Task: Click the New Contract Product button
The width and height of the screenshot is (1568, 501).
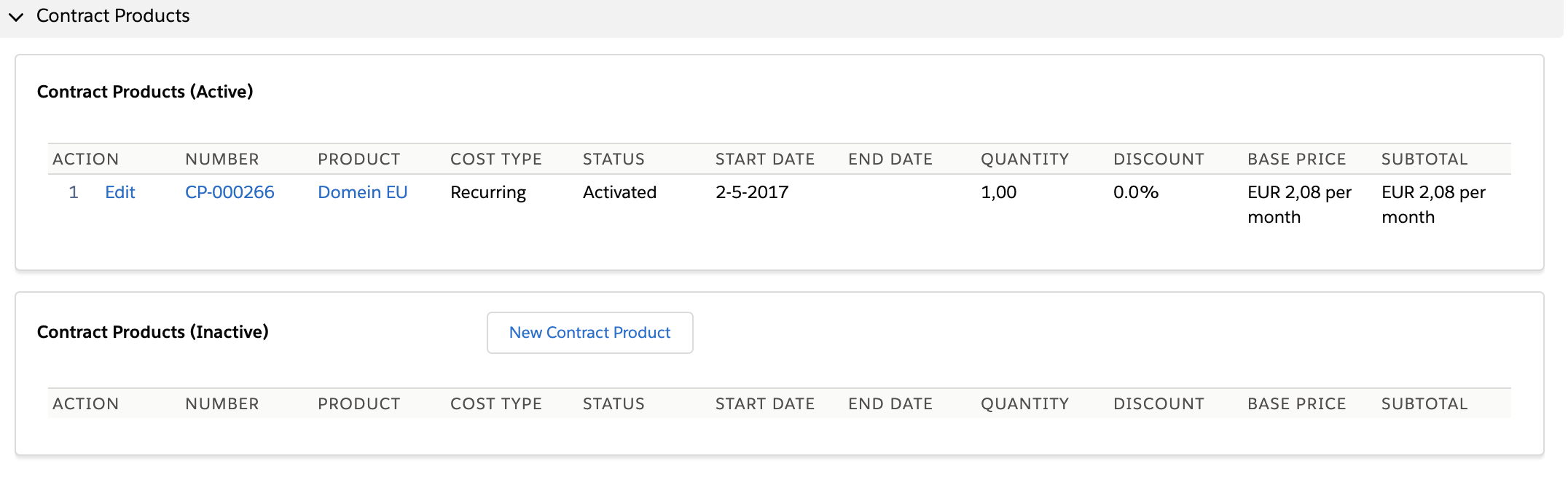Action: click(x=589, y=333)
